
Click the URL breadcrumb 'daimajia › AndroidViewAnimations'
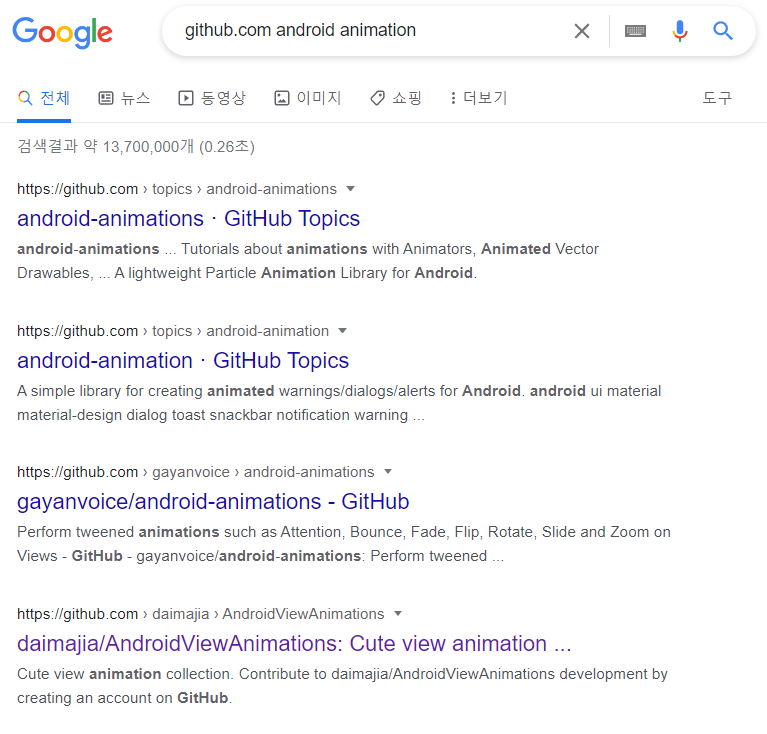268,614
